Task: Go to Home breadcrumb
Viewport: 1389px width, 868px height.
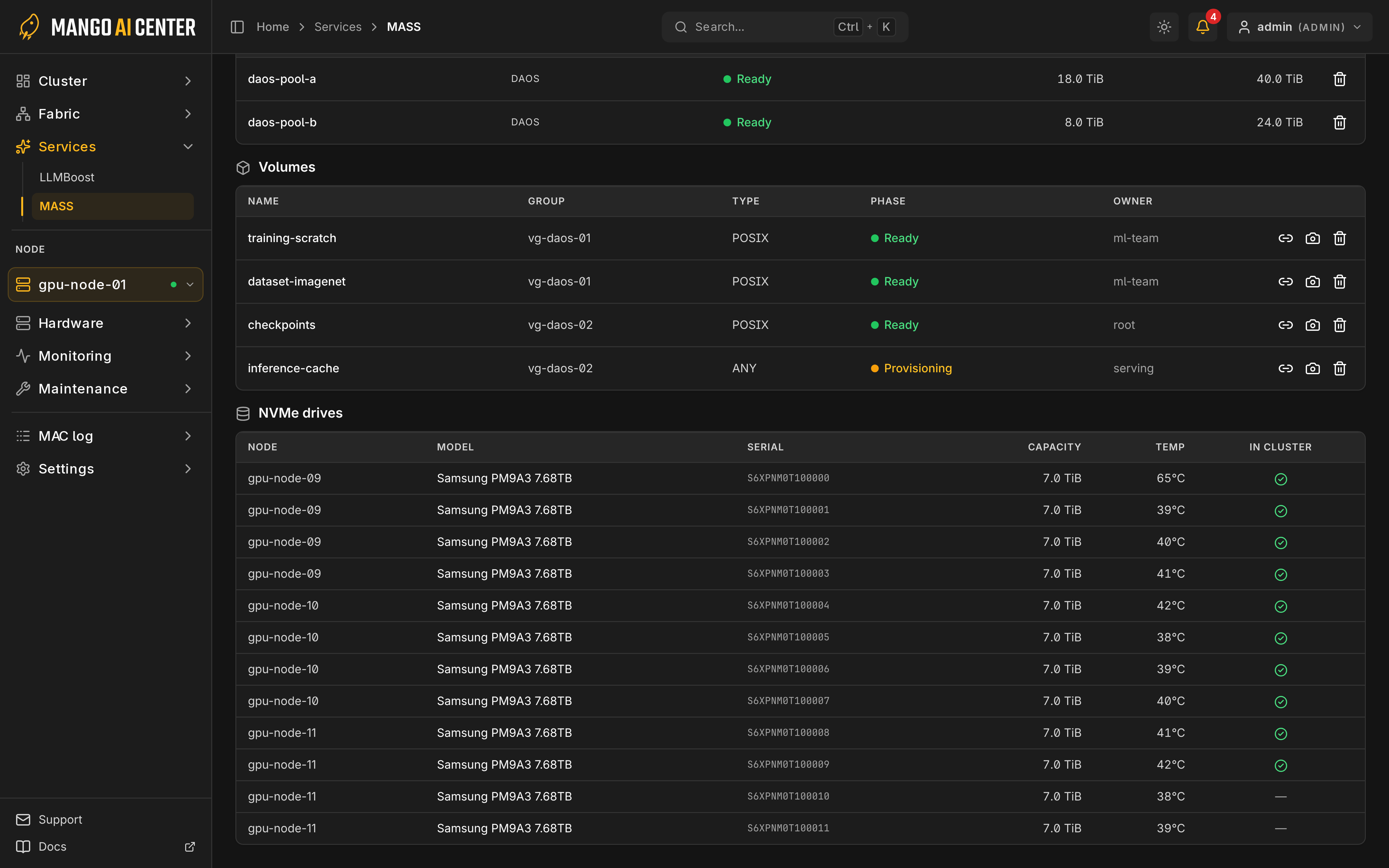Action: click(273, 27)
